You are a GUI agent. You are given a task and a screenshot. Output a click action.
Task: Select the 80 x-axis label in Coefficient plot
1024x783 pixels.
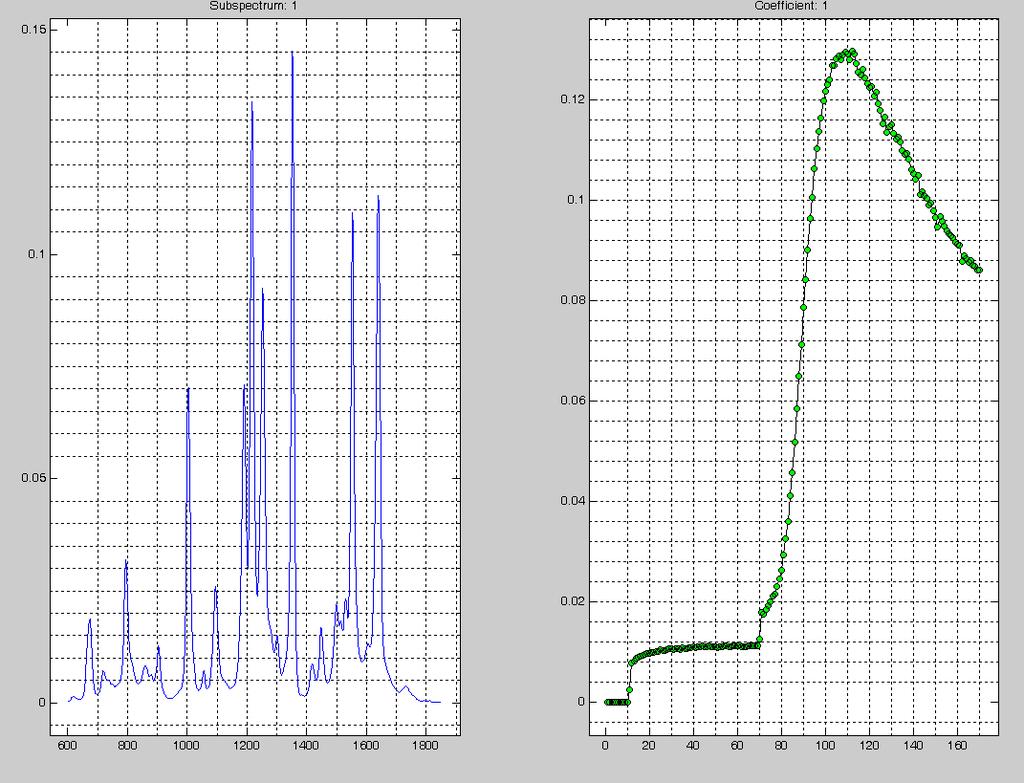click(x=781, y=745)
